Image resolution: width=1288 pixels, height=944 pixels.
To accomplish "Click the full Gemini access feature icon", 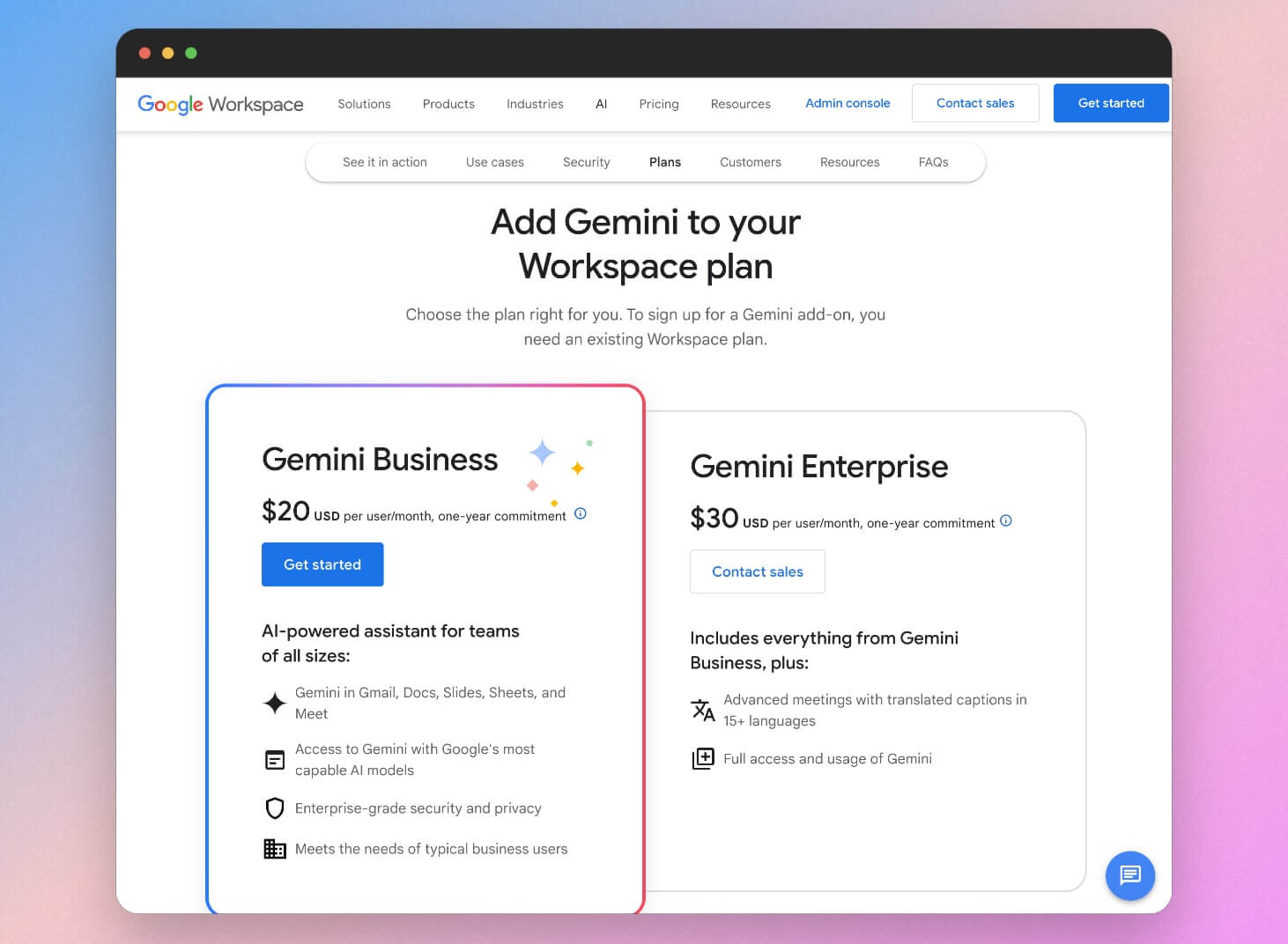I will [x=702, y=758].
